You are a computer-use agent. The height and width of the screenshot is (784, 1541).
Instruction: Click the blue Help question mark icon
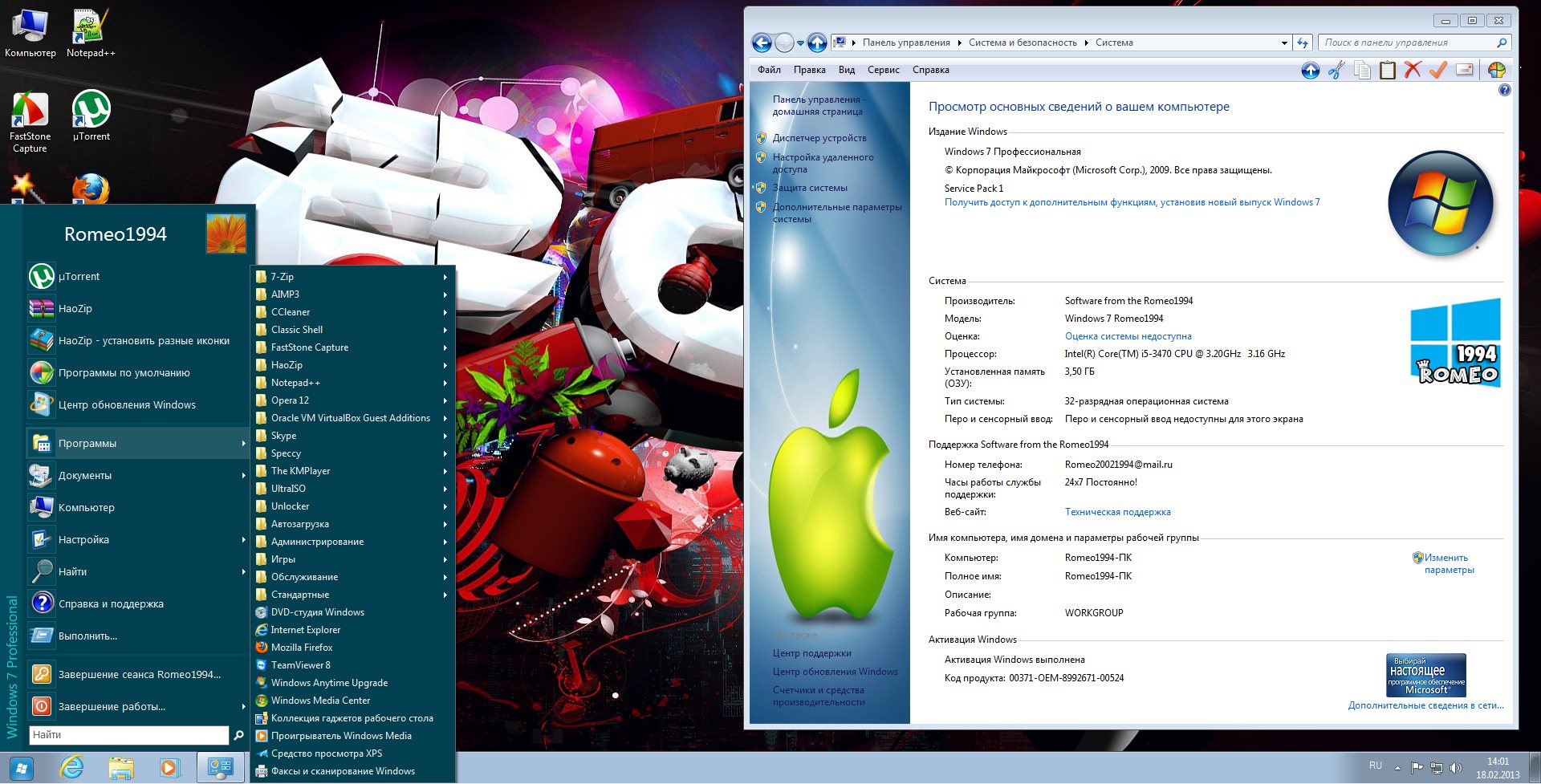[x=1505, y=90]
